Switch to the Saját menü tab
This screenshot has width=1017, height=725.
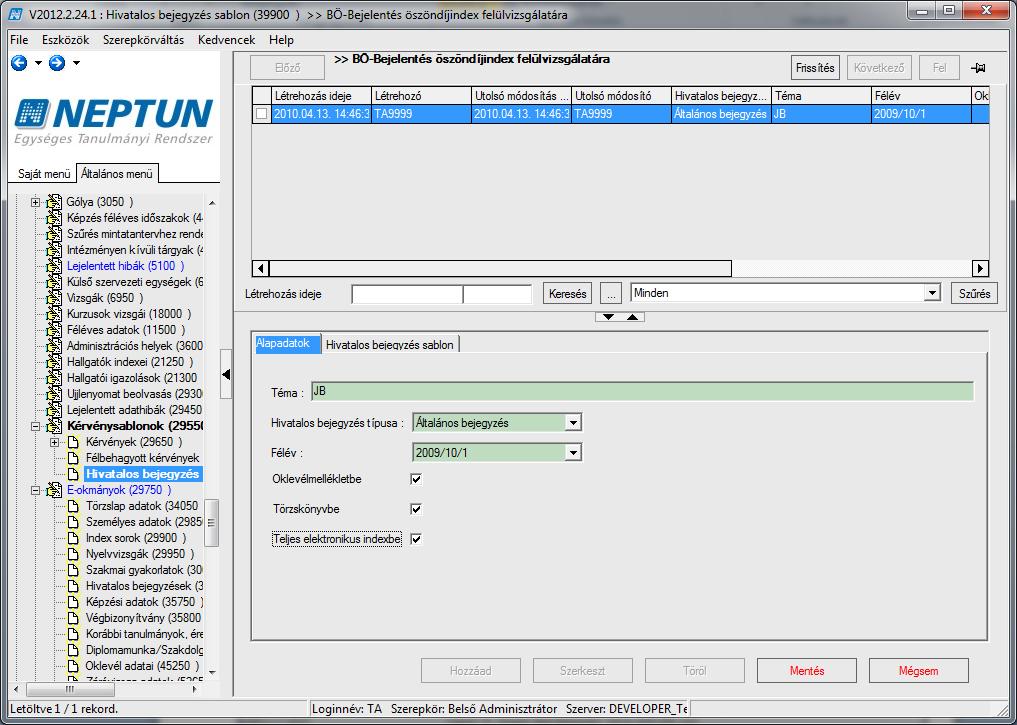[x=44, y=174]
